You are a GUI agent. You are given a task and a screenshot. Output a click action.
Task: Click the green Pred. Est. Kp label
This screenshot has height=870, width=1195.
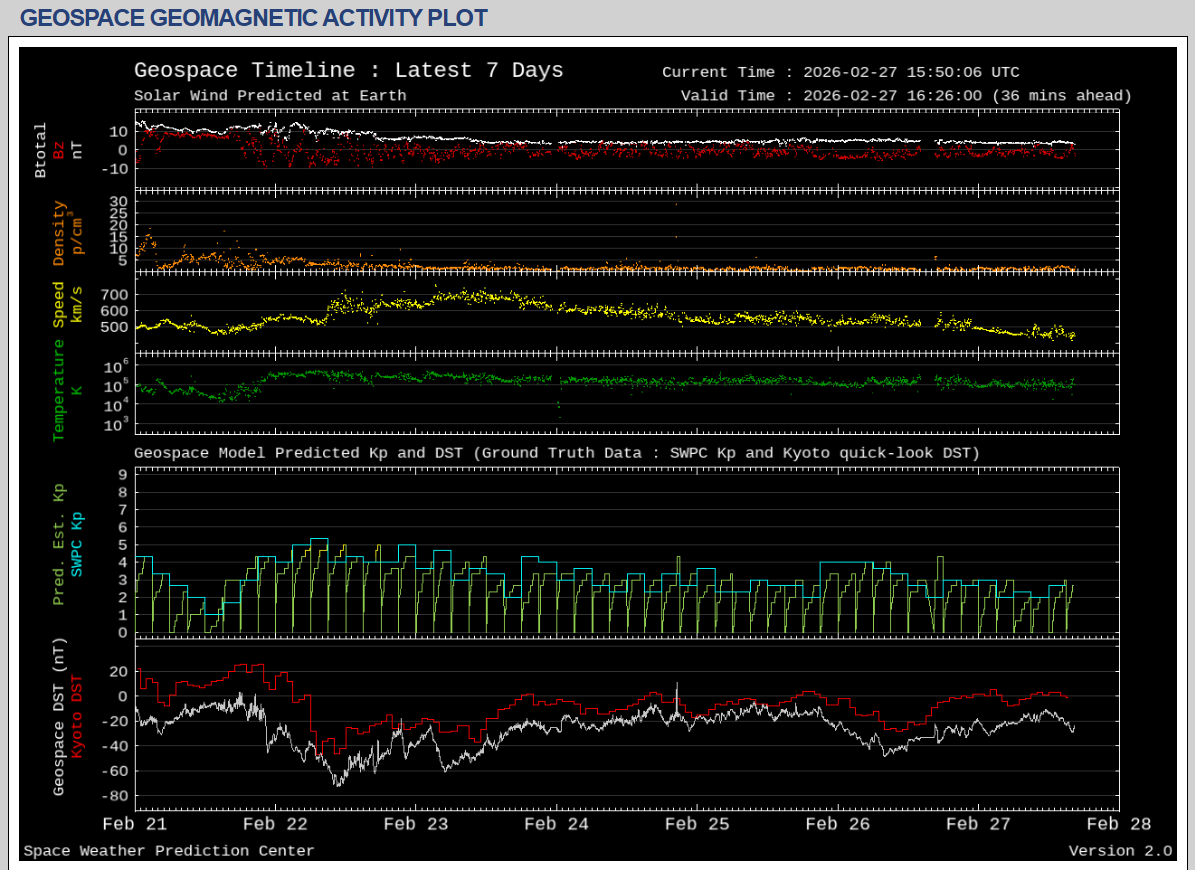coord(59,544)
